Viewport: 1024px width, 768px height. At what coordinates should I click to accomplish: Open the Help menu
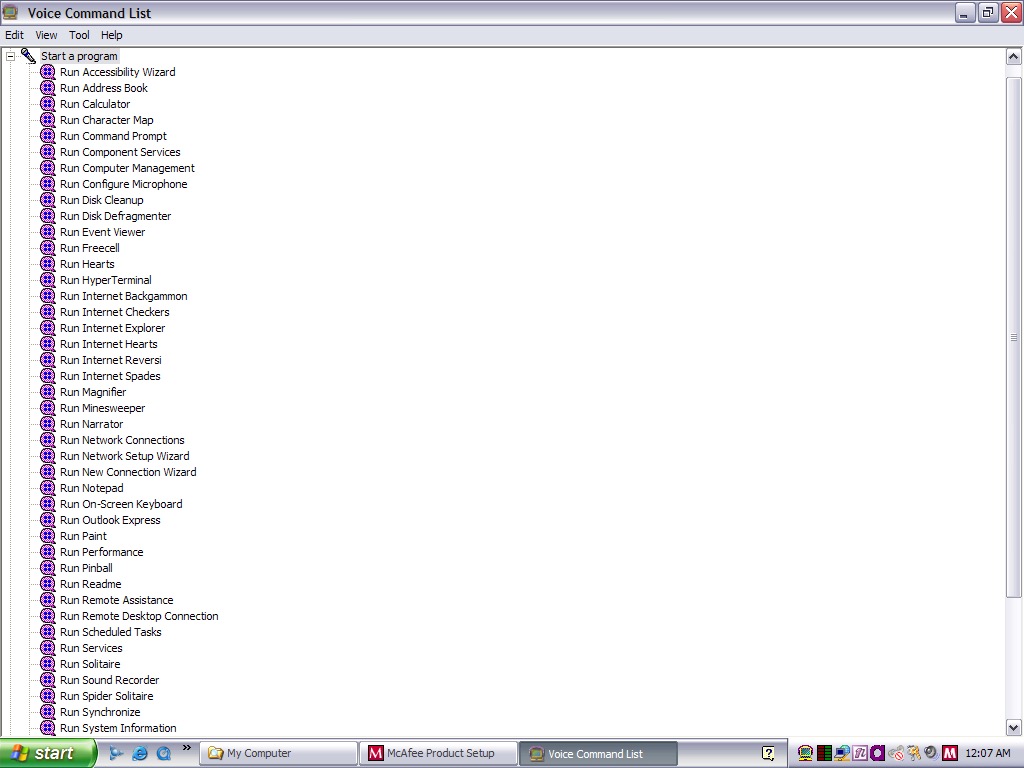point(112,35)
